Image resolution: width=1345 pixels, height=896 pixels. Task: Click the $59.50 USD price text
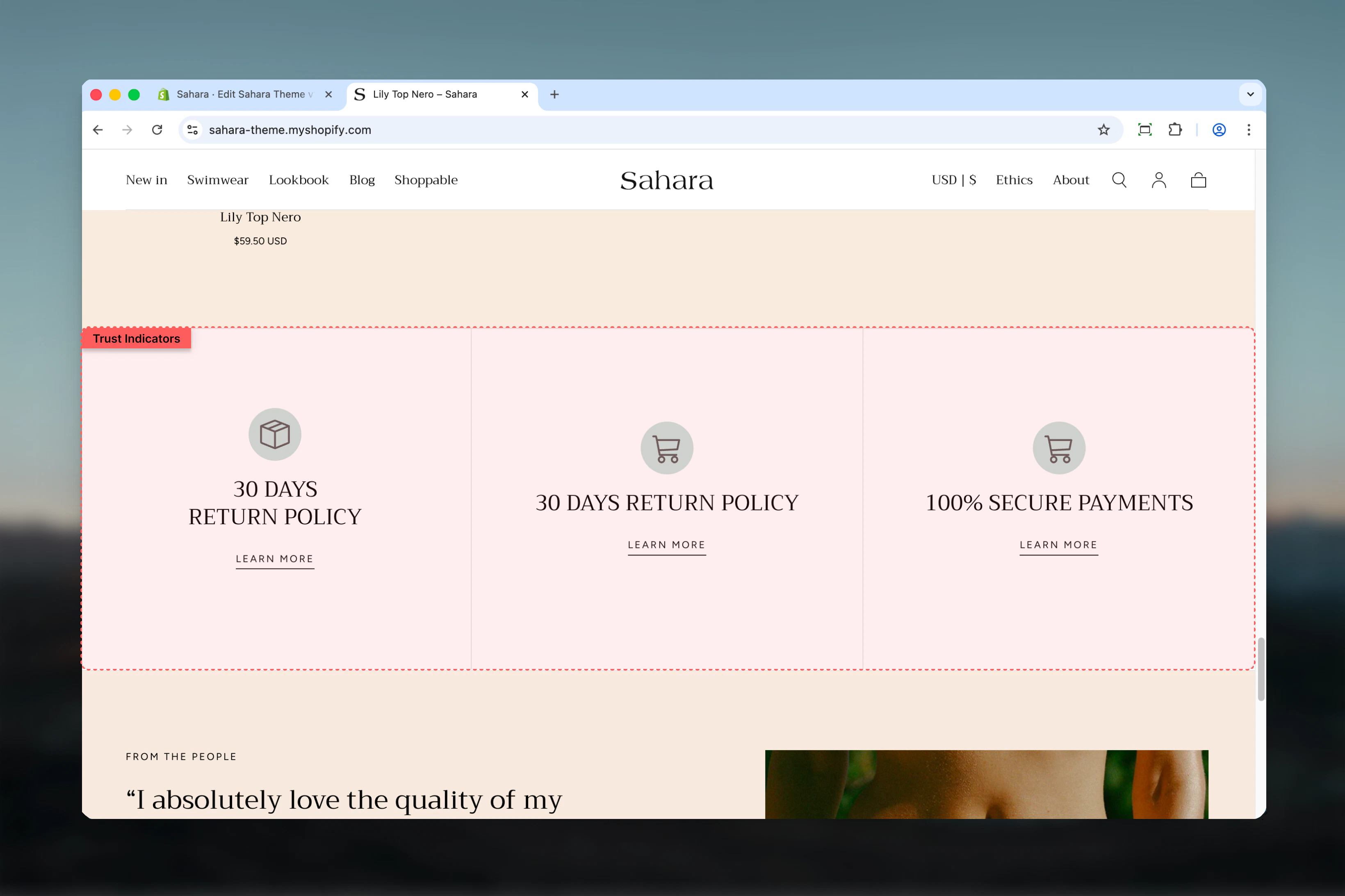(260, 241)
